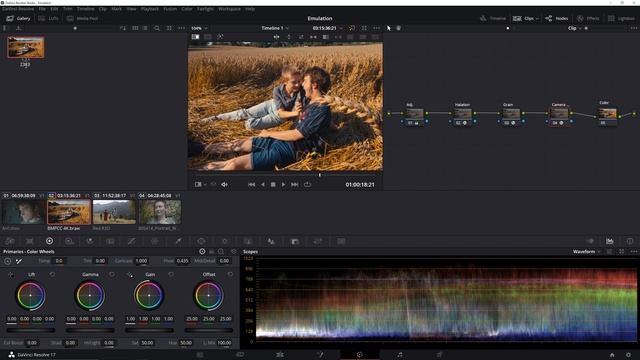Toggle the Clips panel button
The width and height of the screenshot is (640, 360).
(x=524, y=18)
